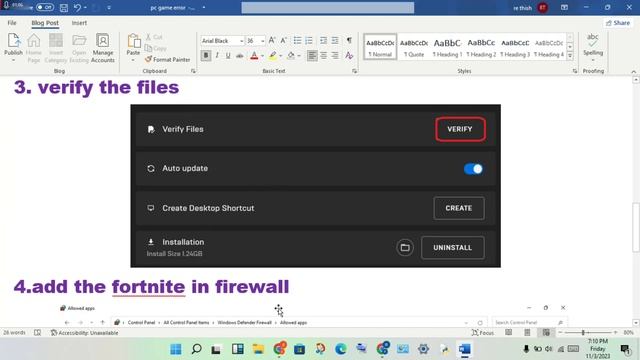Click the Share button
The image size is (640, 360).
point(618,23)
